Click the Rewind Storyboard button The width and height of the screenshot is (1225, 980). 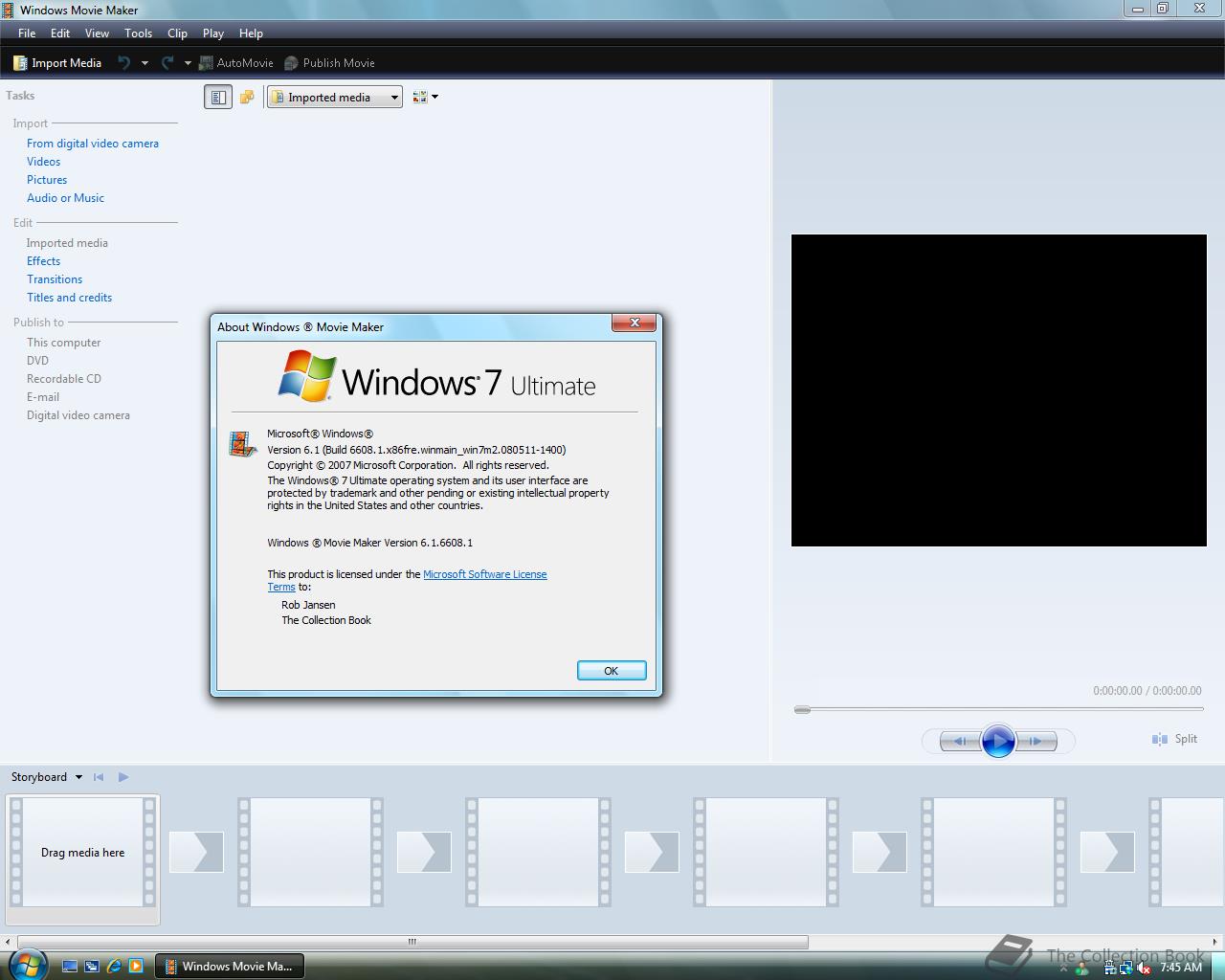pos(99,777)
